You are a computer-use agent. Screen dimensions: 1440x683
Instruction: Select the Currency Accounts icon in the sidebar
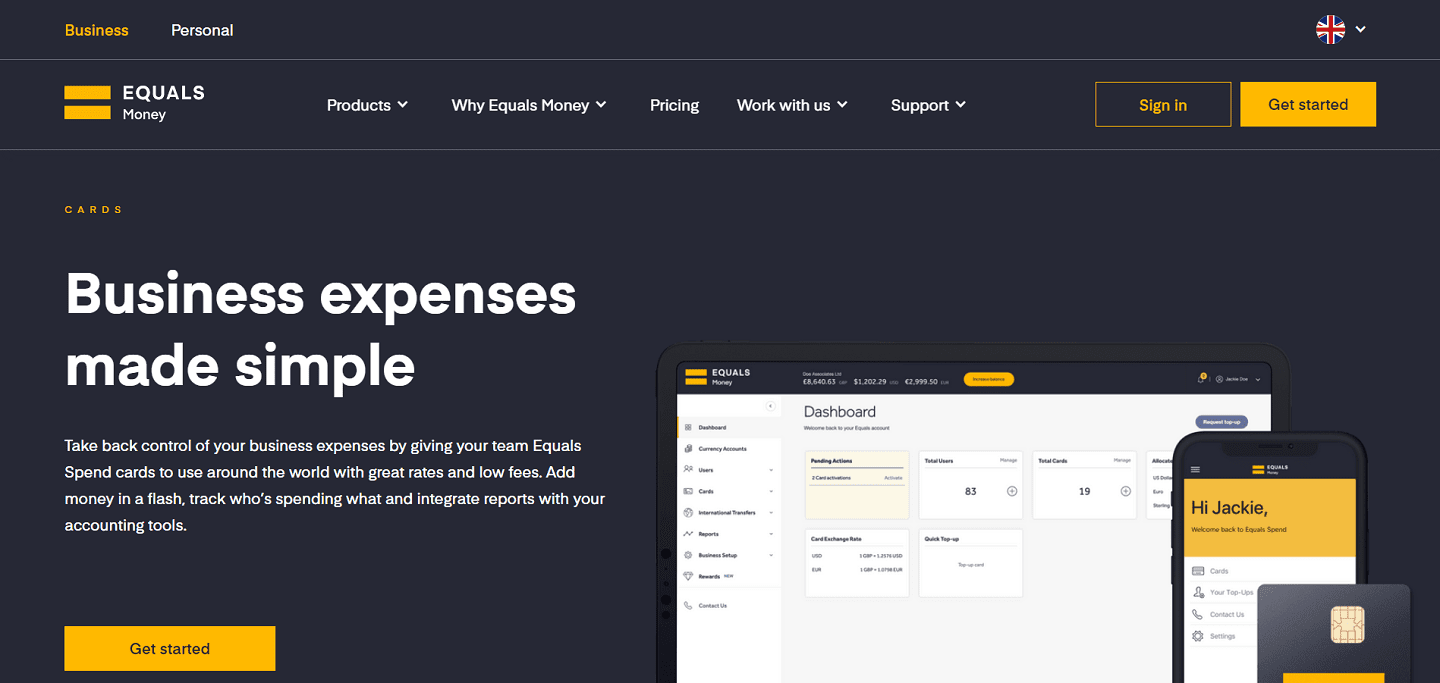[x=688, y=448]
